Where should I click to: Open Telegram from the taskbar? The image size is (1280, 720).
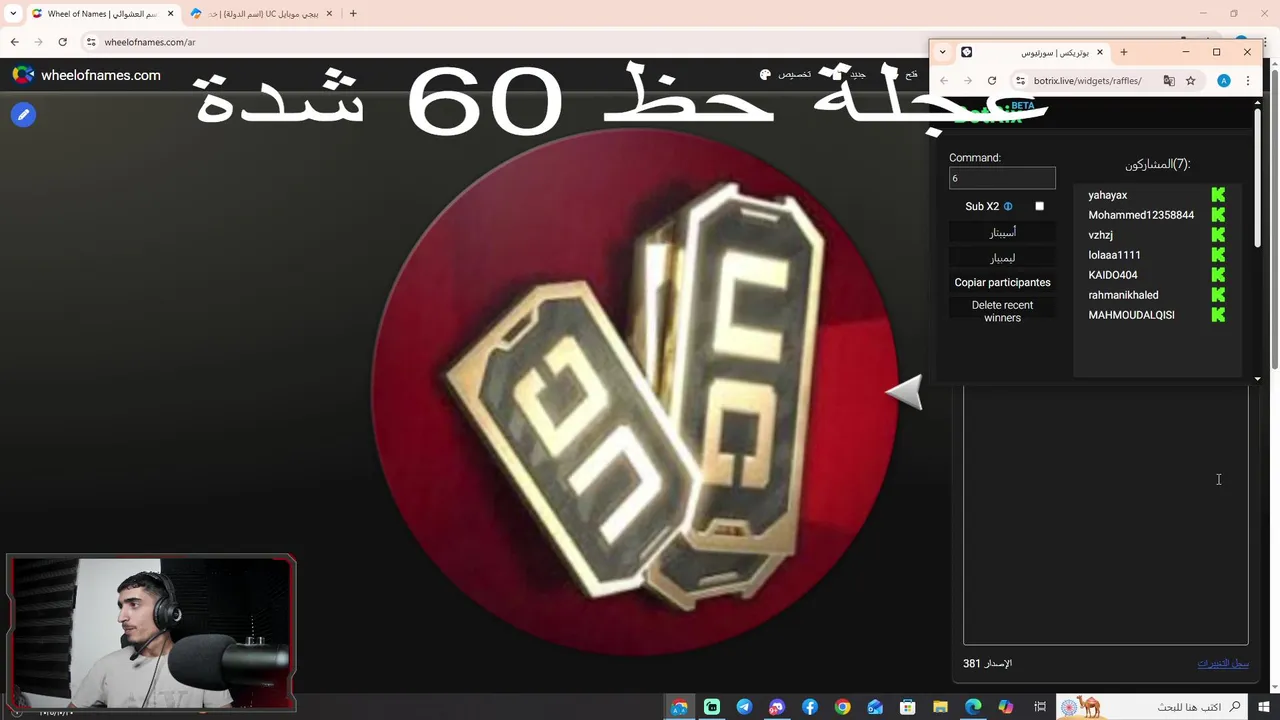[x=744, y=707]
